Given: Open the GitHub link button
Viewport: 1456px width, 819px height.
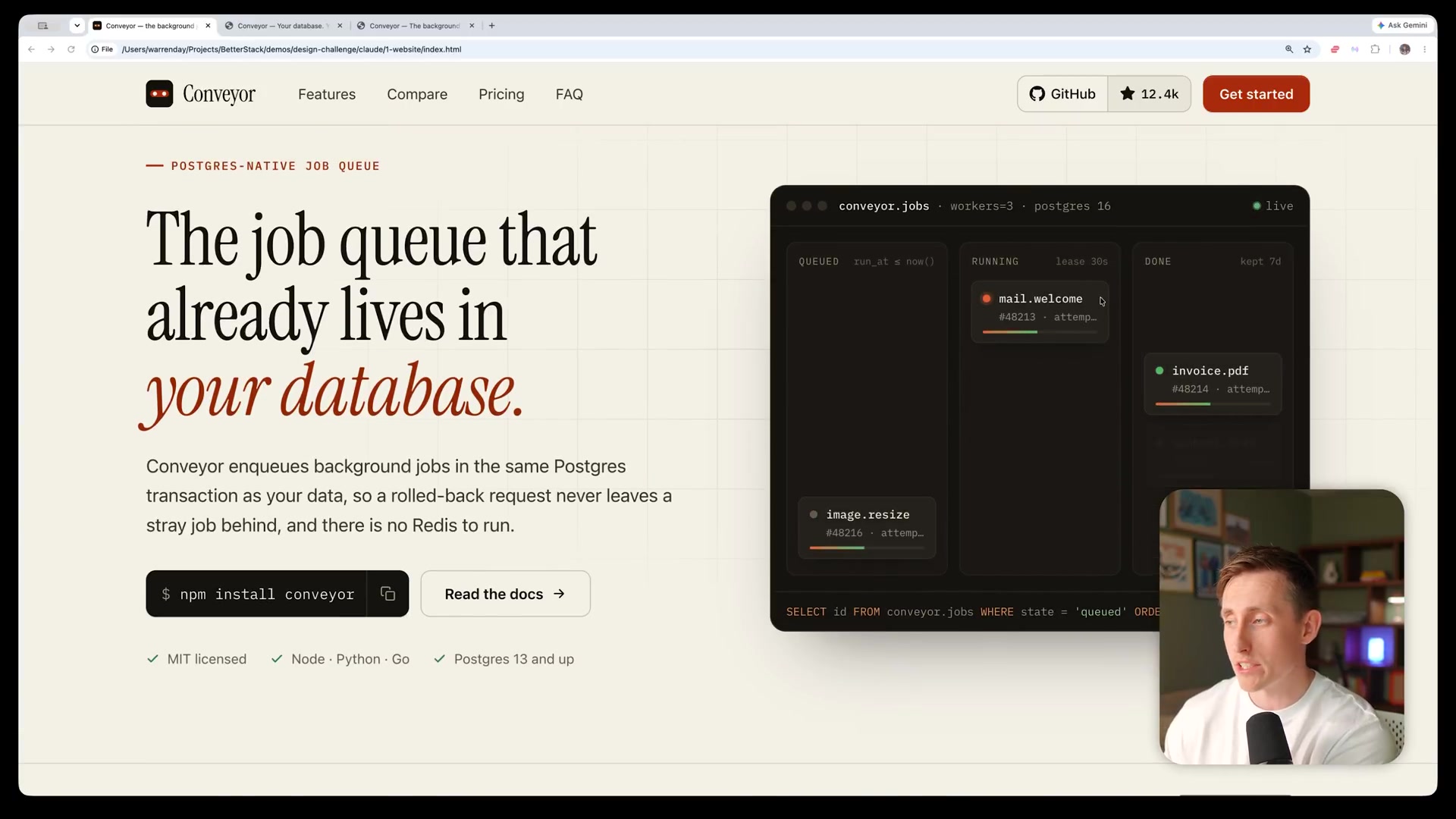Looking at the screenshot, I should [1062, 94].
